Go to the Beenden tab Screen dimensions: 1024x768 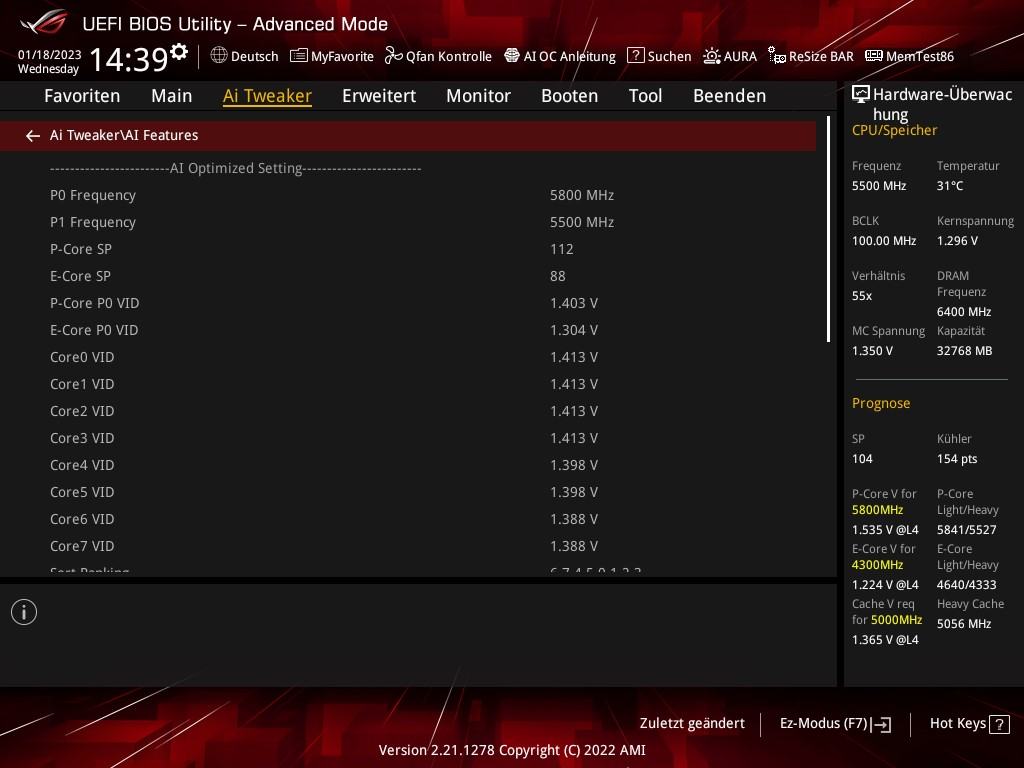729,95
